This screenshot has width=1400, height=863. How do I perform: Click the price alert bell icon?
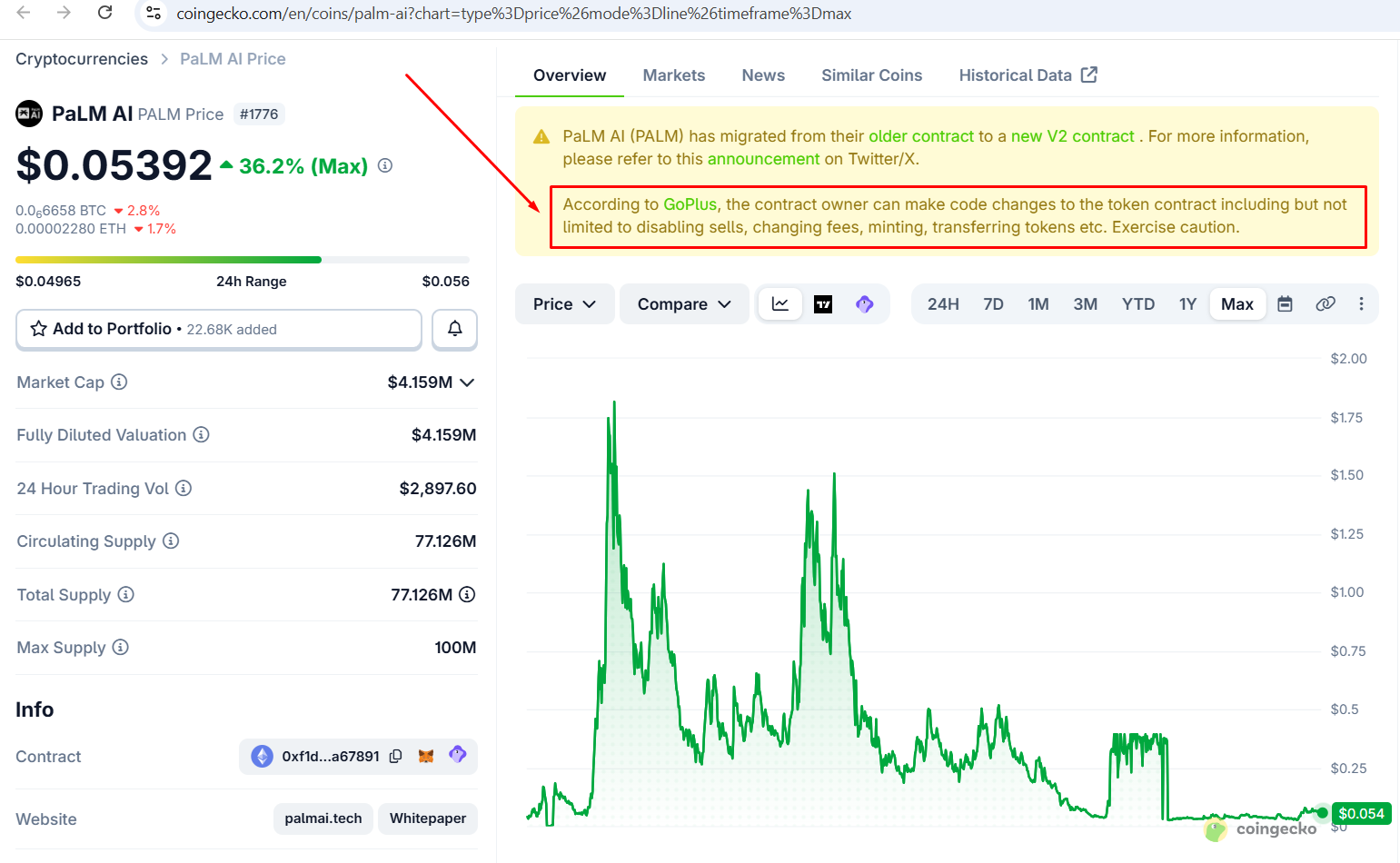[455, 329]
